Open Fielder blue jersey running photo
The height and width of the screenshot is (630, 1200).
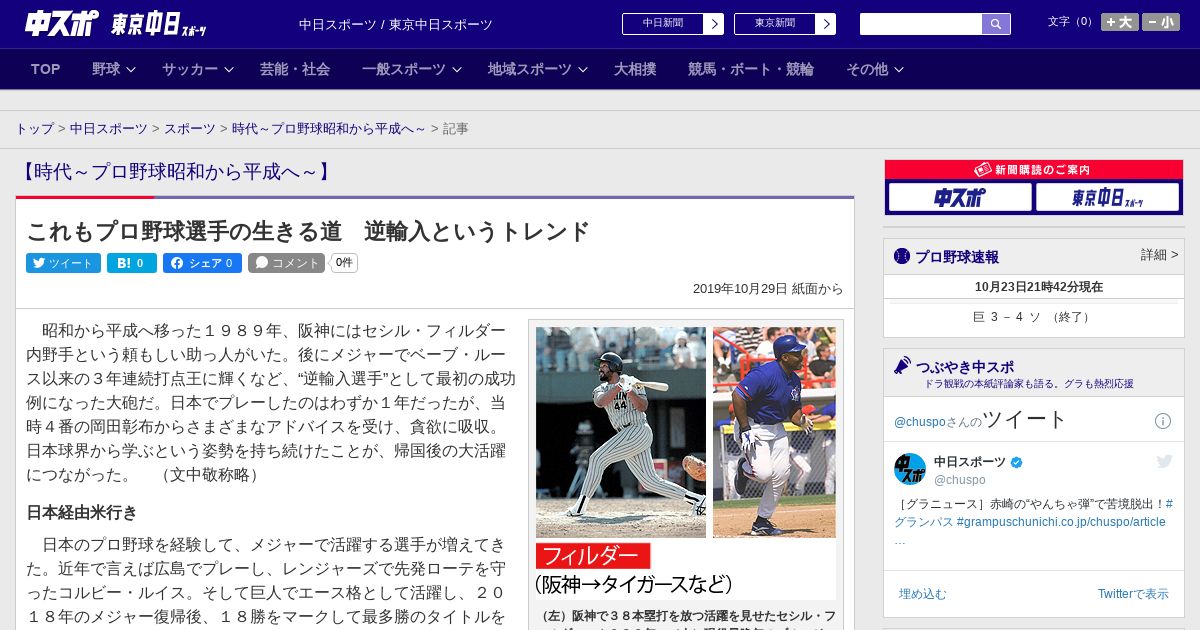[x=774, y=432]
